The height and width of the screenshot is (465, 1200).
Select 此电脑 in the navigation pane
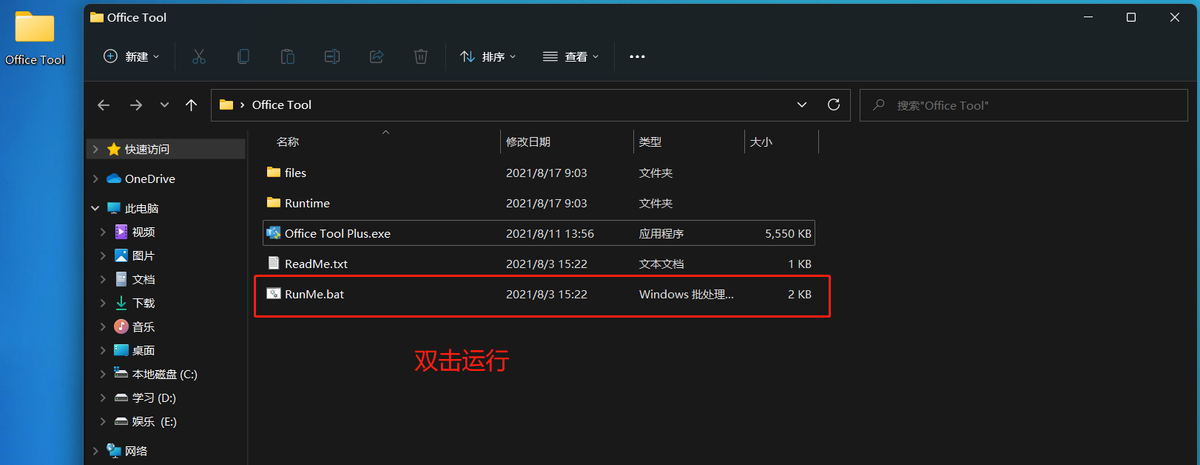click(x=141, y=209)
